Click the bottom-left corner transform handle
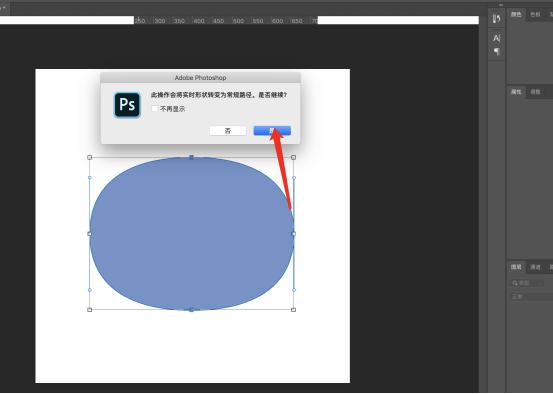Image resolution: width=553 pixels, height=394 pixels. click(90, 310)
